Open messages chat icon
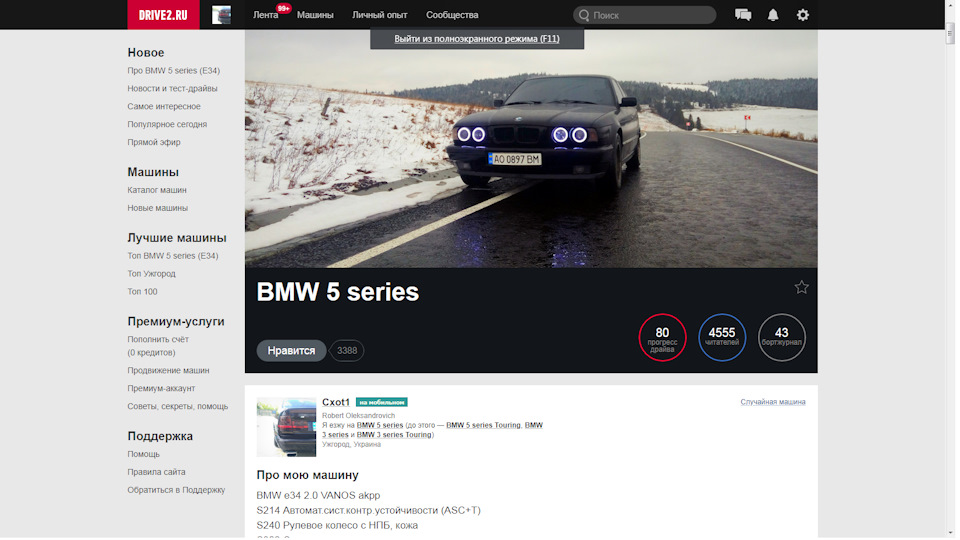This screenshot has width=960, height=540. (x=743, y=15)
